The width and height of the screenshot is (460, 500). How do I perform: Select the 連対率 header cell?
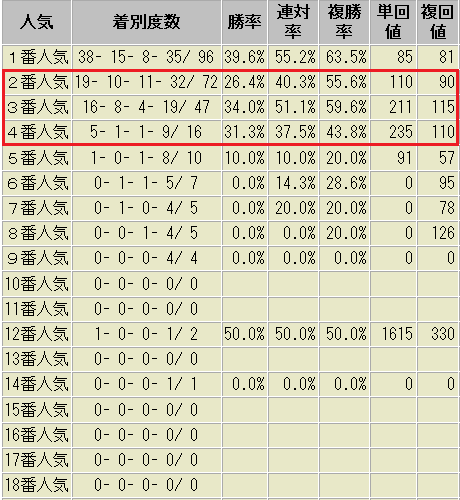click(293, 22)
